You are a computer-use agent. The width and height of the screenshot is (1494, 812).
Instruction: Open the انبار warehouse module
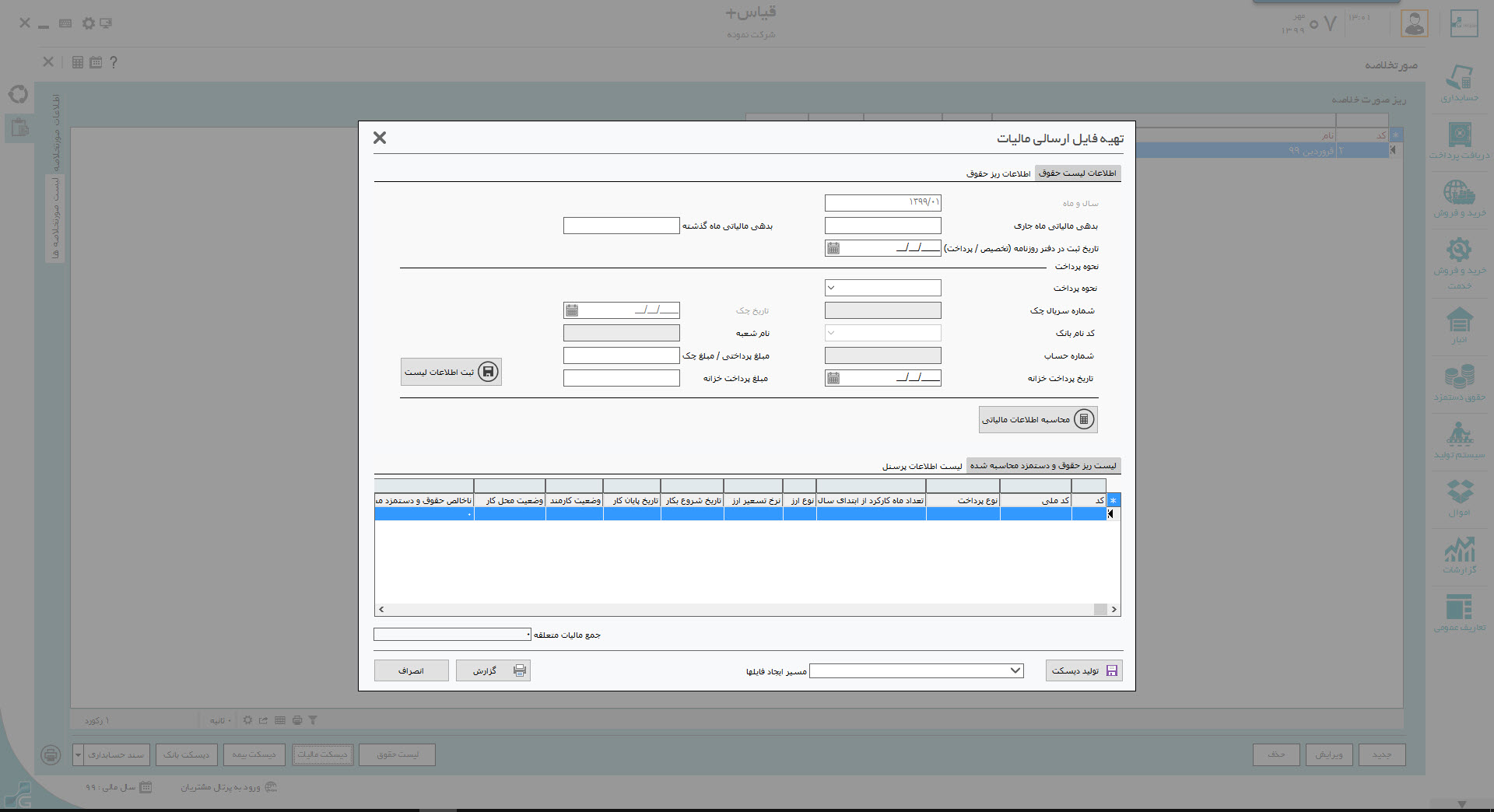(x=1459, y=325)
